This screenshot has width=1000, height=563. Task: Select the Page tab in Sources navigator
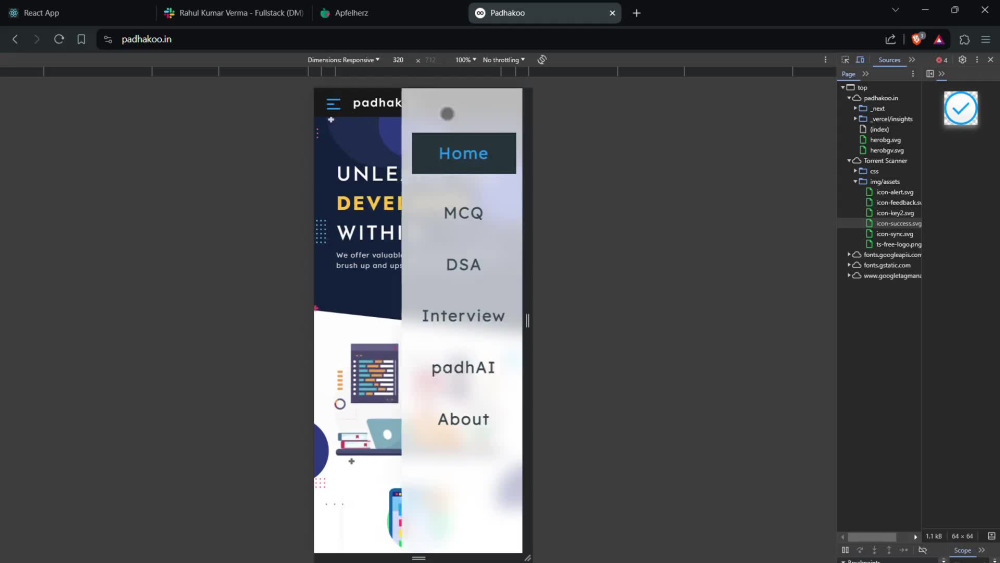848,74
